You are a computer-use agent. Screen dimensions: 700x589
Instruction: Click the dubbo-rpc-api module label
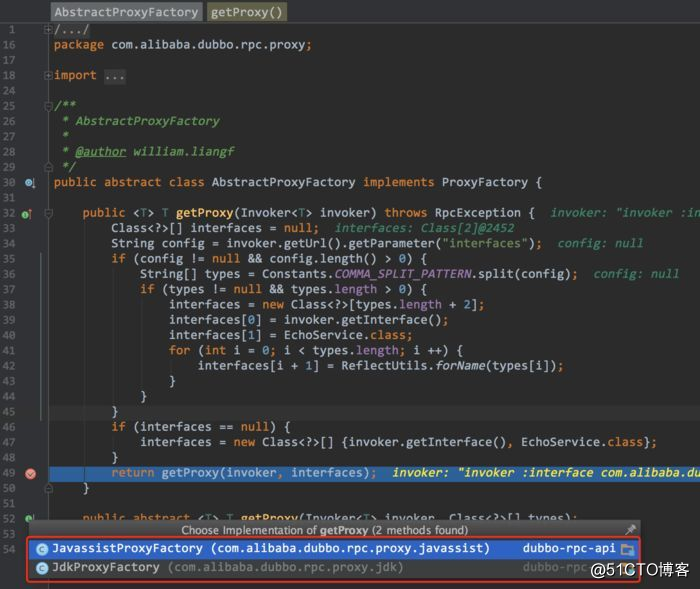[569, 548]
